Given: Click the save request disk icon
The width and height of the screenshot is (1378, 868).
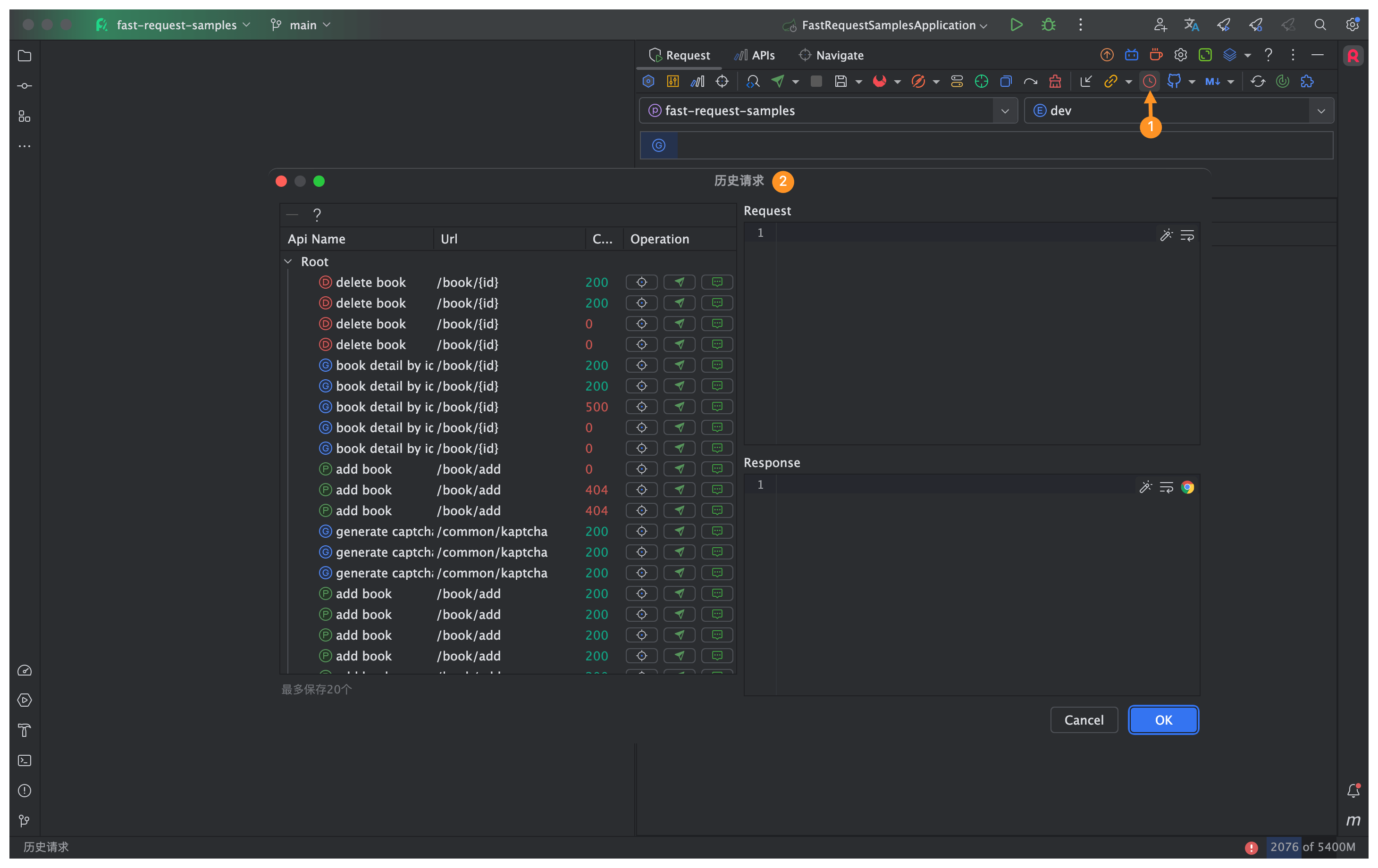Looking at the screenshot, I should tap(840, 81).
